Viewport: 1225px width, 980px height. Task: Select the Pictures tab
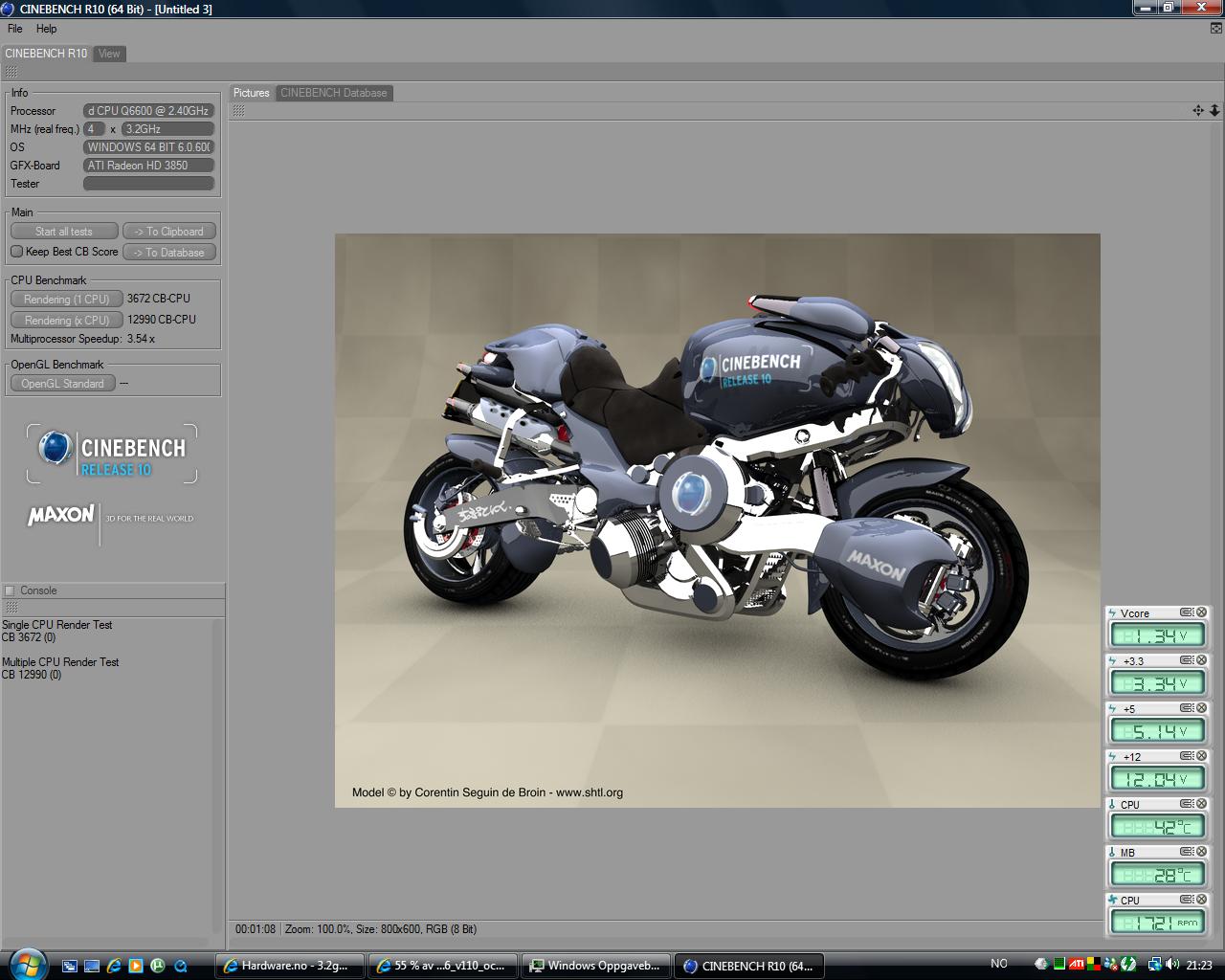tap(252, 93)
